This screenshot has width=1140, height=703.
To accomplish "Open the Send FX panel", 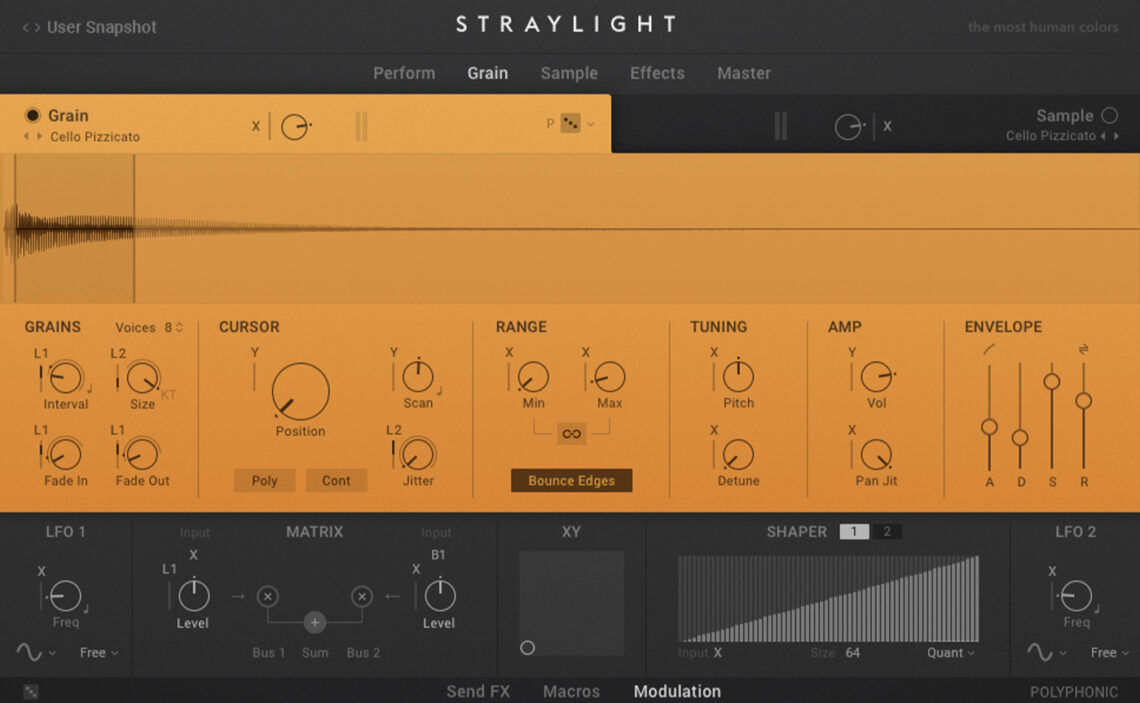I will [476, 691].
